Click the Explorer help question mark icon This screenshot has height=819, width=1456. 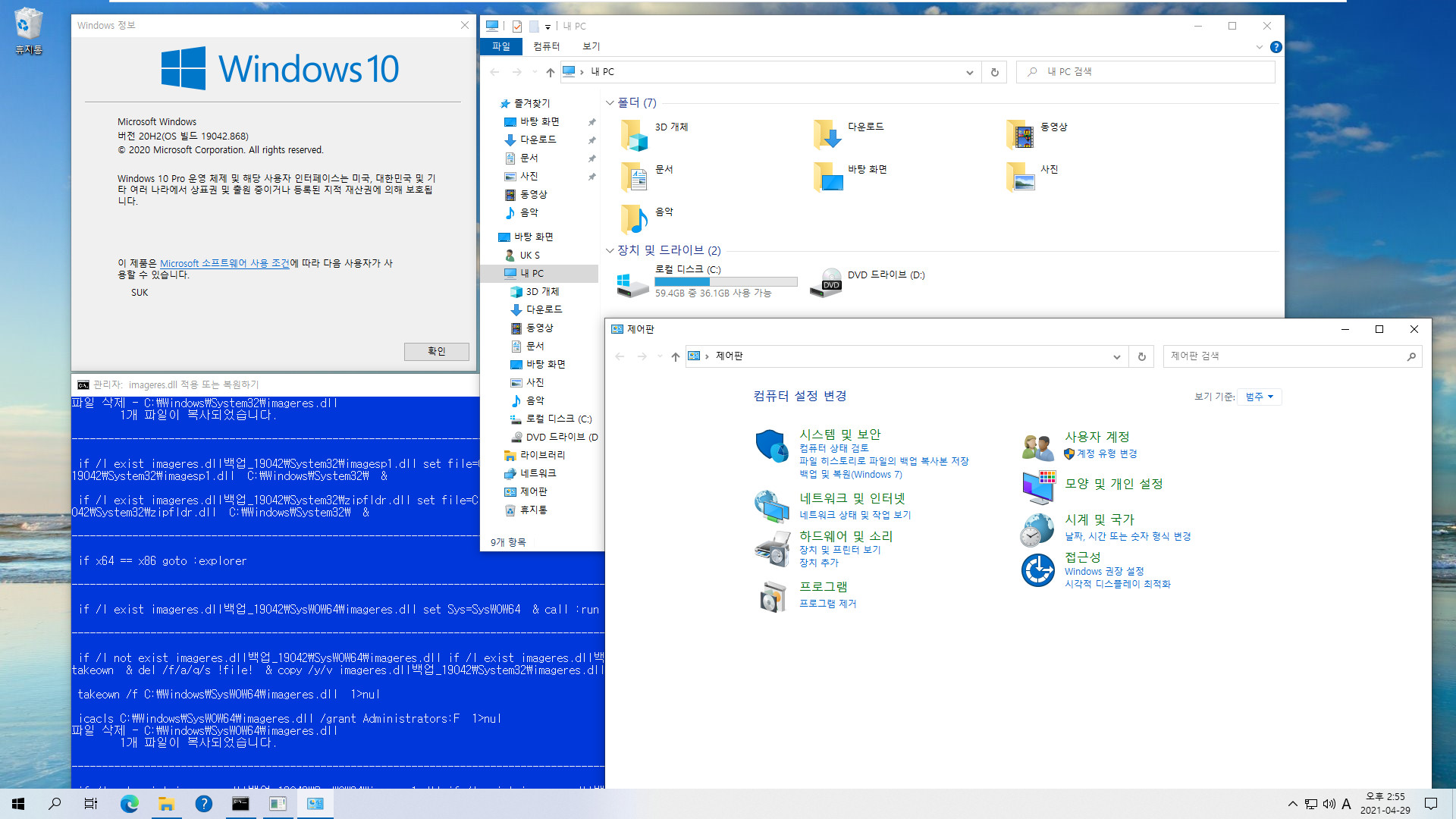(x=1276, y=47)
